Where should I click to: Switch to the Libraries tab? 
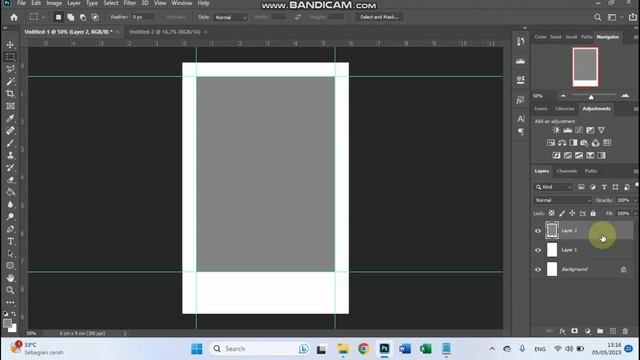564,109
